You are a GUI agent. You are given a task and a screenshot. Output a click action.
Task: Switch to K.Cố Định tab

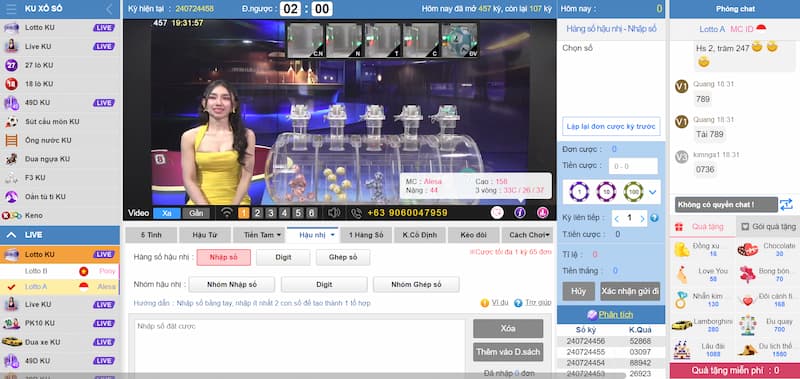[419, 235]
